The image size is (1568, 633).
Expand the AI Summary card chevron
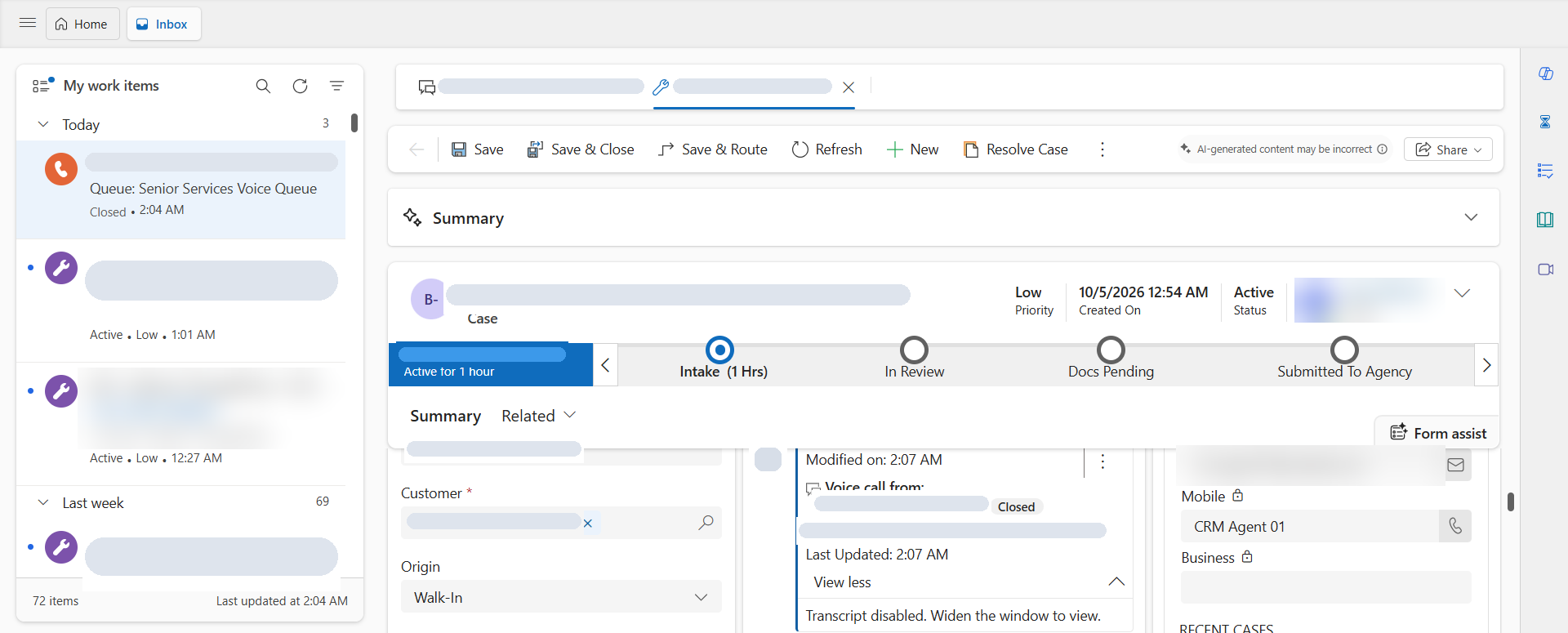tap(1471, 217)
